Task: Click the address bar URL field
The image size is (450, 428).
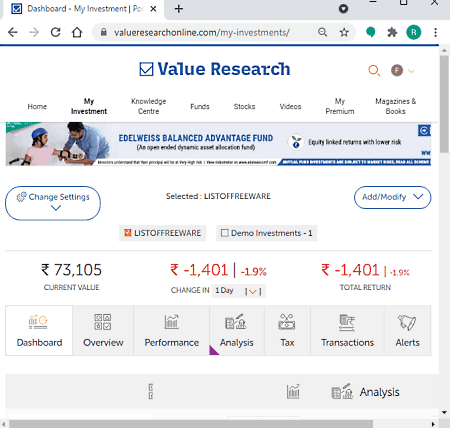Action: coord(202,32)
